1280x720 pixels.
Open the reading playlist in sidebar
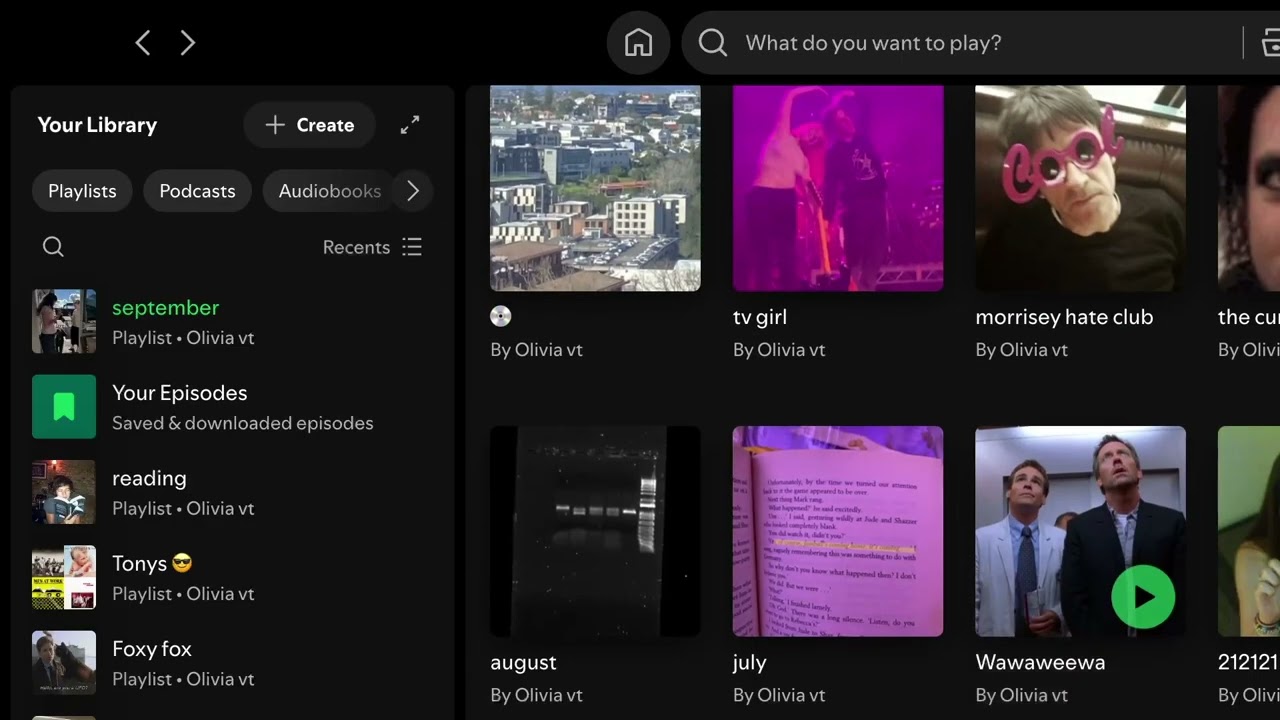pos(234,492)
